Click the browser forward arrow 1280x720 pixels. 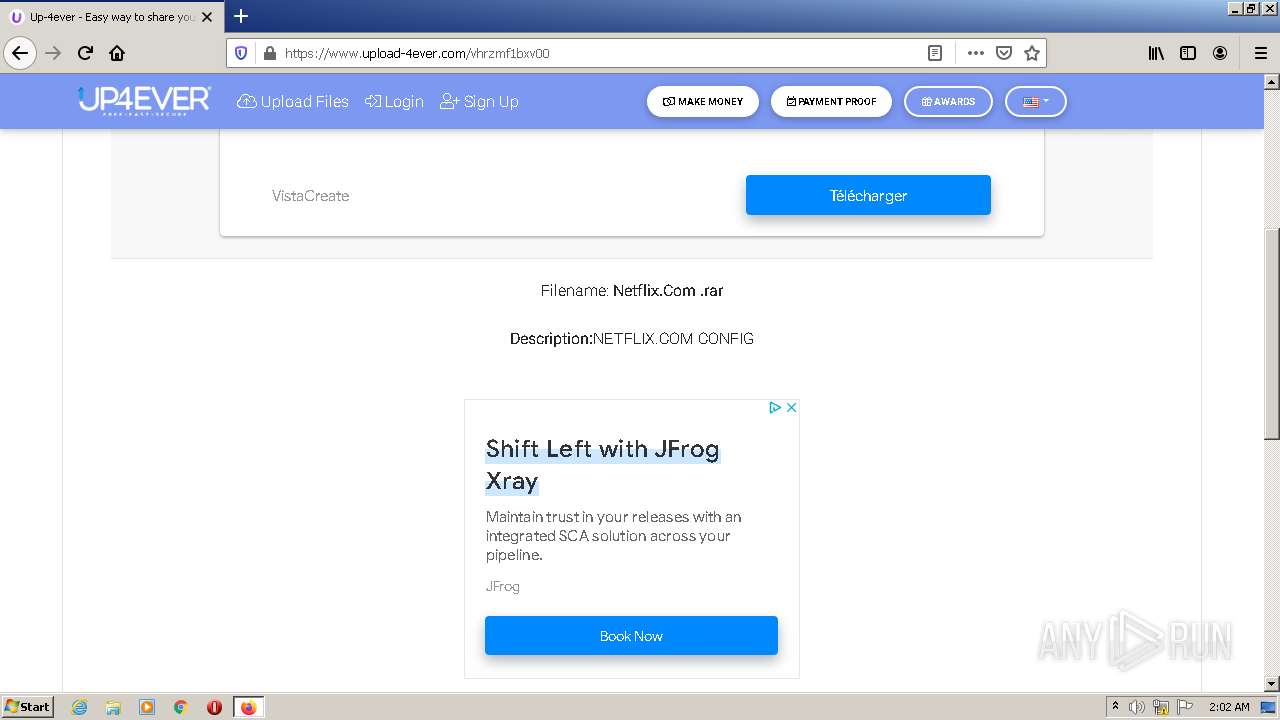coord(53,53)
